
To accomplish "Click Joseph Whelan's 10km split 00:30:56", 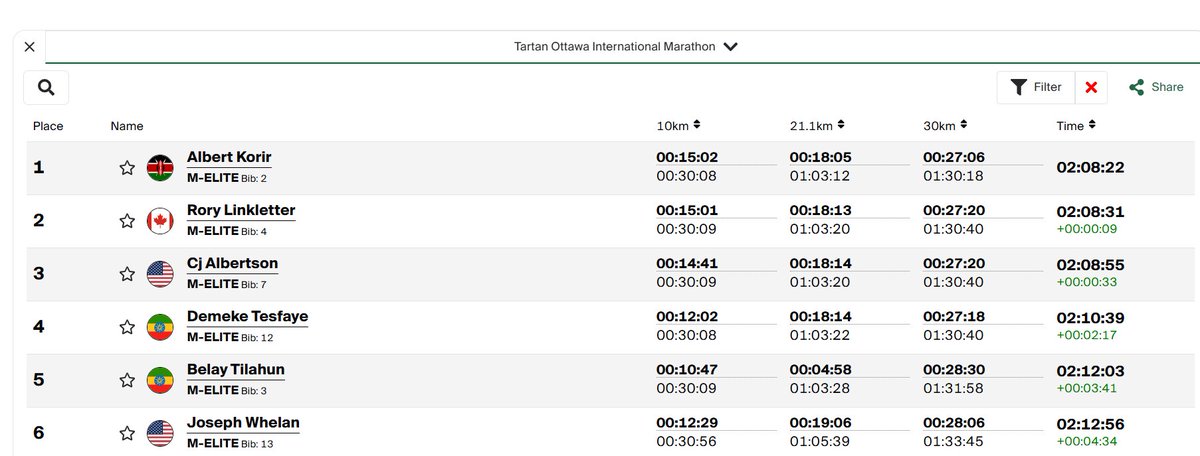I will (686, 441).
